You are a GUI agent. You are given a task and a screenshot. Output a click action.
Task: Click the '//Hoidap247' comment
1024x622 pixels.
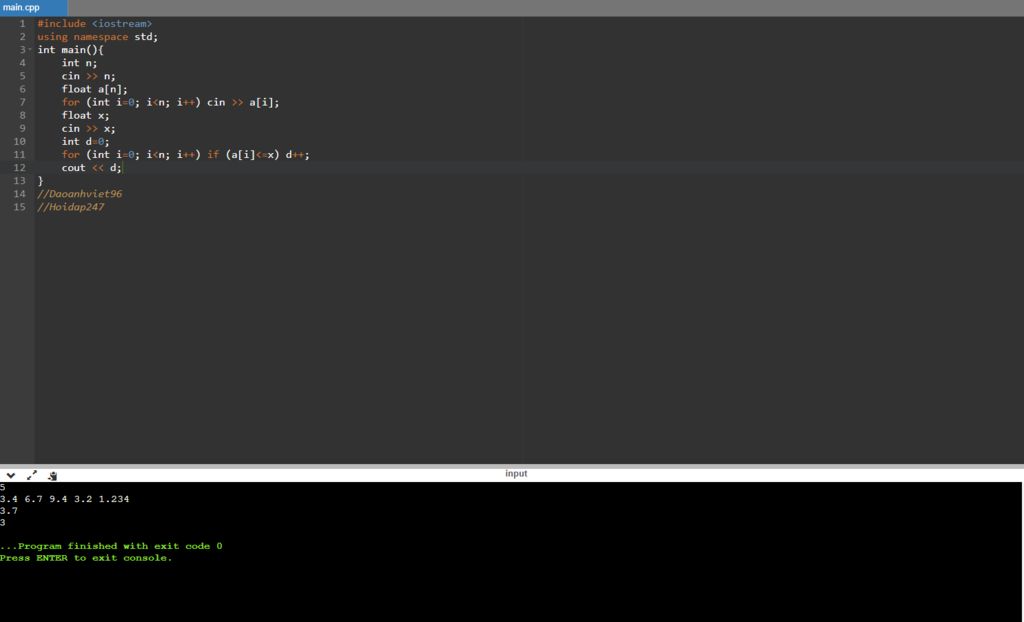click(x=71, y=206)
